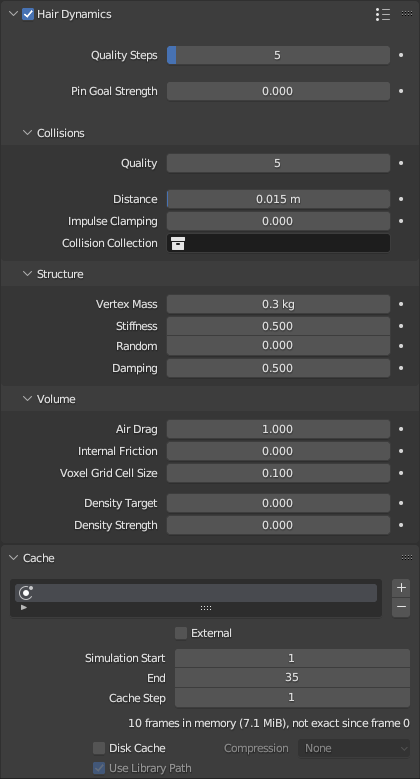Toggle the Use Library Path checkbox

[x=99, y=768]
